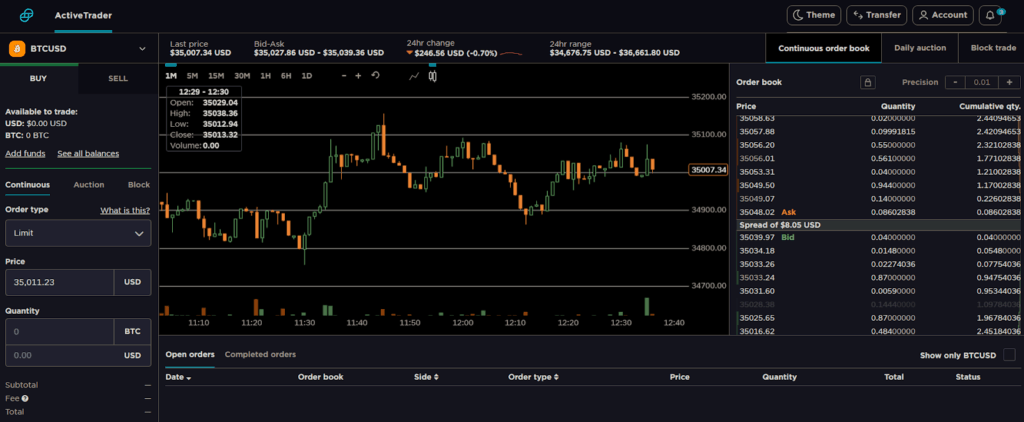Reset chart zoom with the circular arrow icon
The width and height of the screenshot is (1024, 422).
coord(375,76)
